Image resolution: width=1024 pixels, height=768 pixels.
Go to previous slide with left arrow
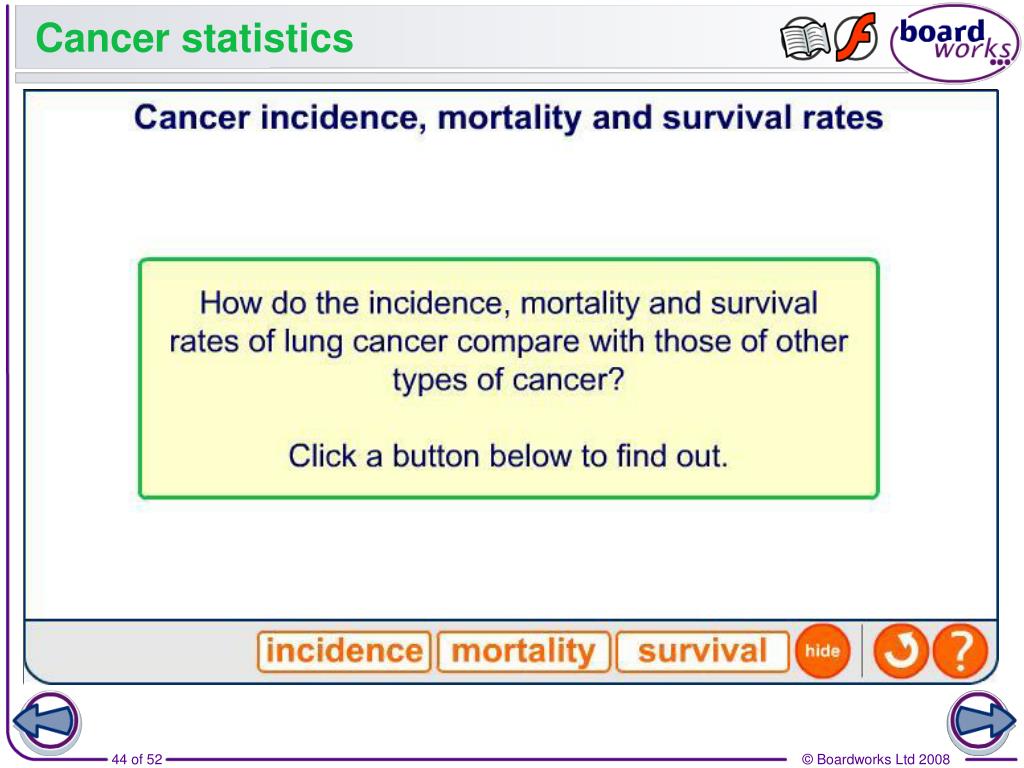(46, 722)
